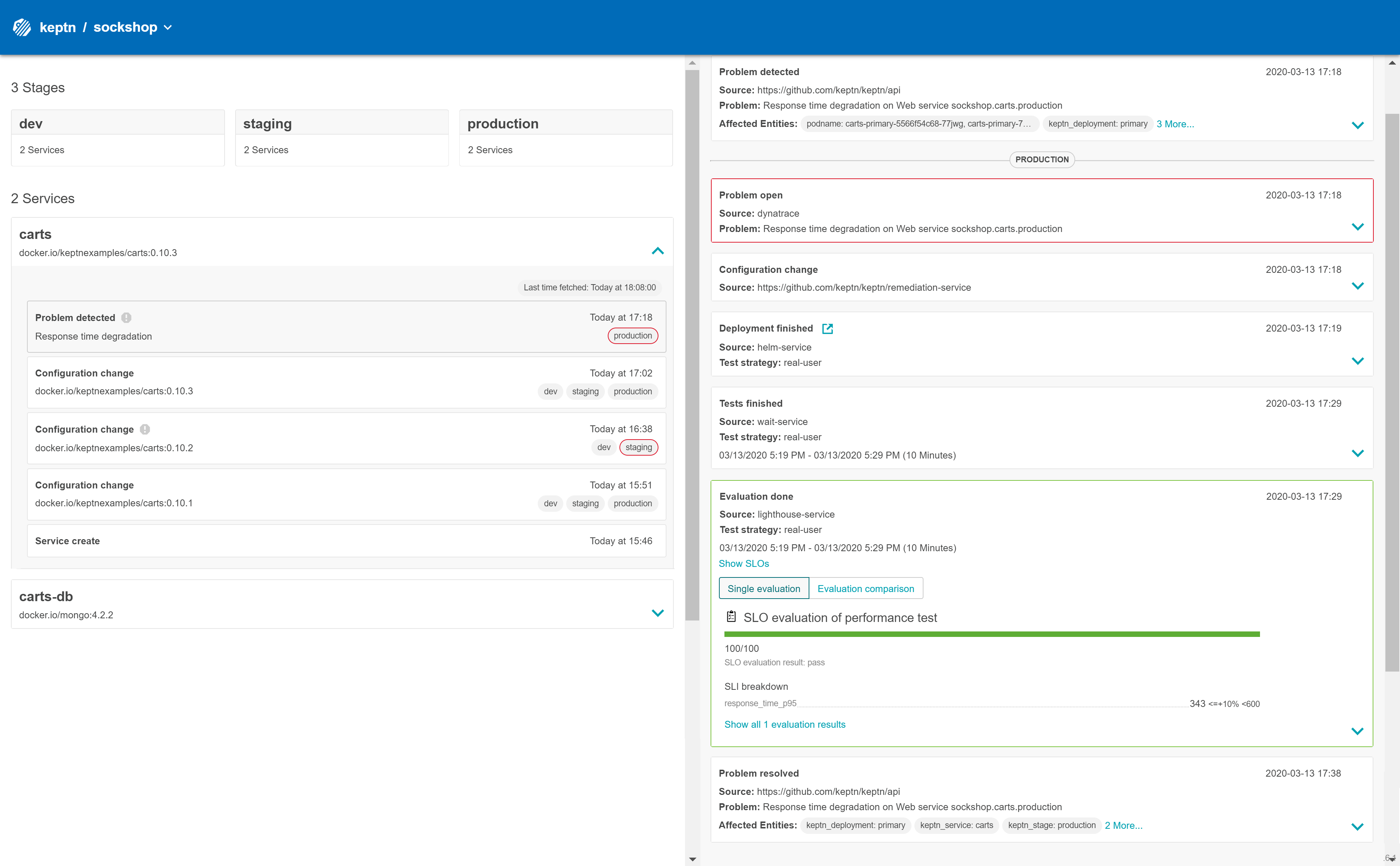Image resolution: width=1400 pixels, height=866 pixels.
Task: Expand the Problem detected event details
Action: coord(1357,125)
